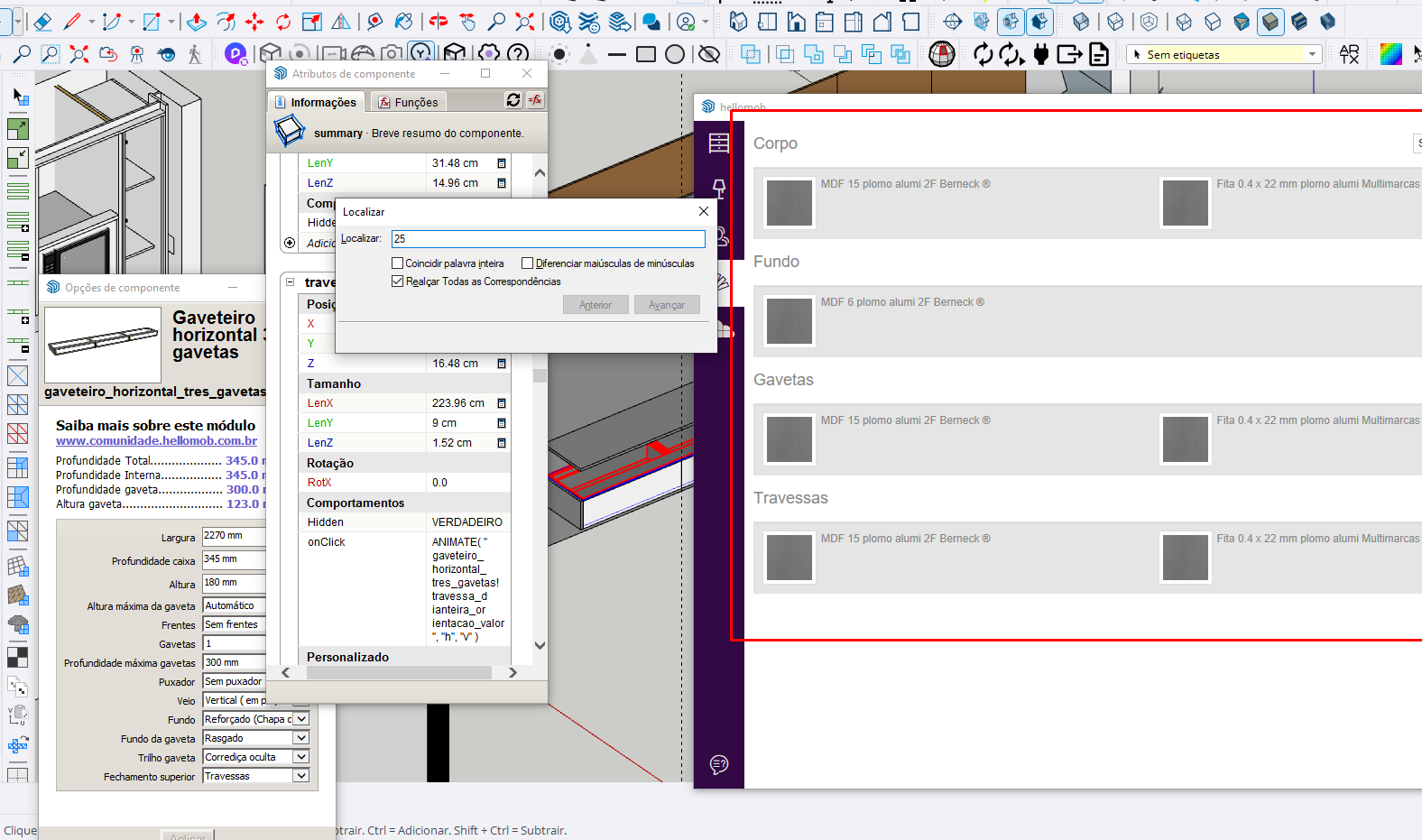Switch to the Informações tab
This screenshot has height=840, width=1422.
(316, 102)
